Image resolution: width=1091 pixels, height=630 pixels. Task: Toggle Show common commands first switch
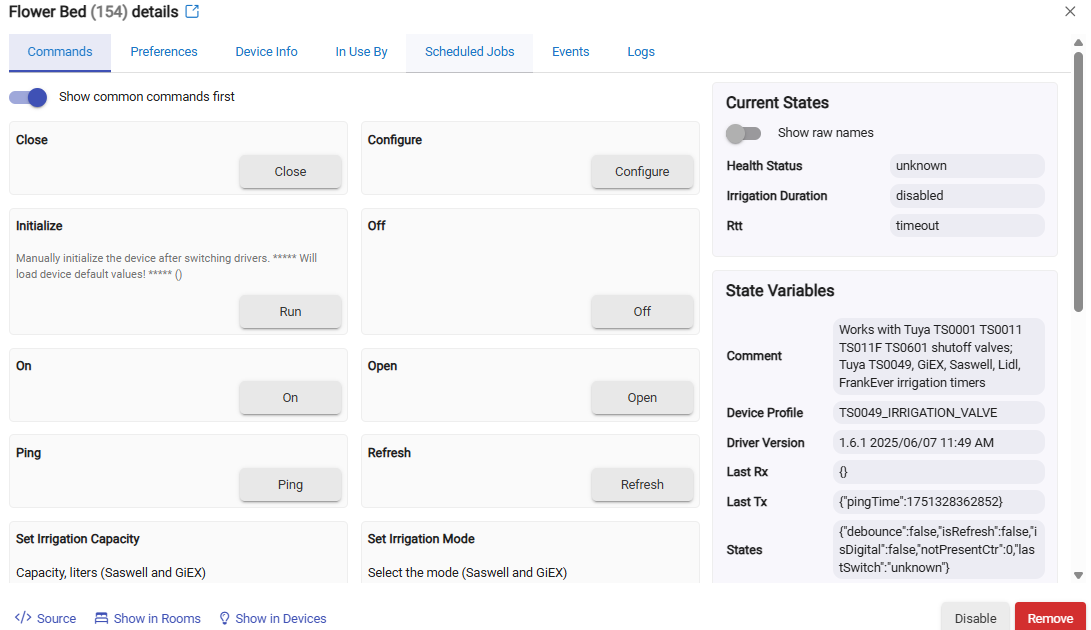pyautogui.click(x=28, y=97)
